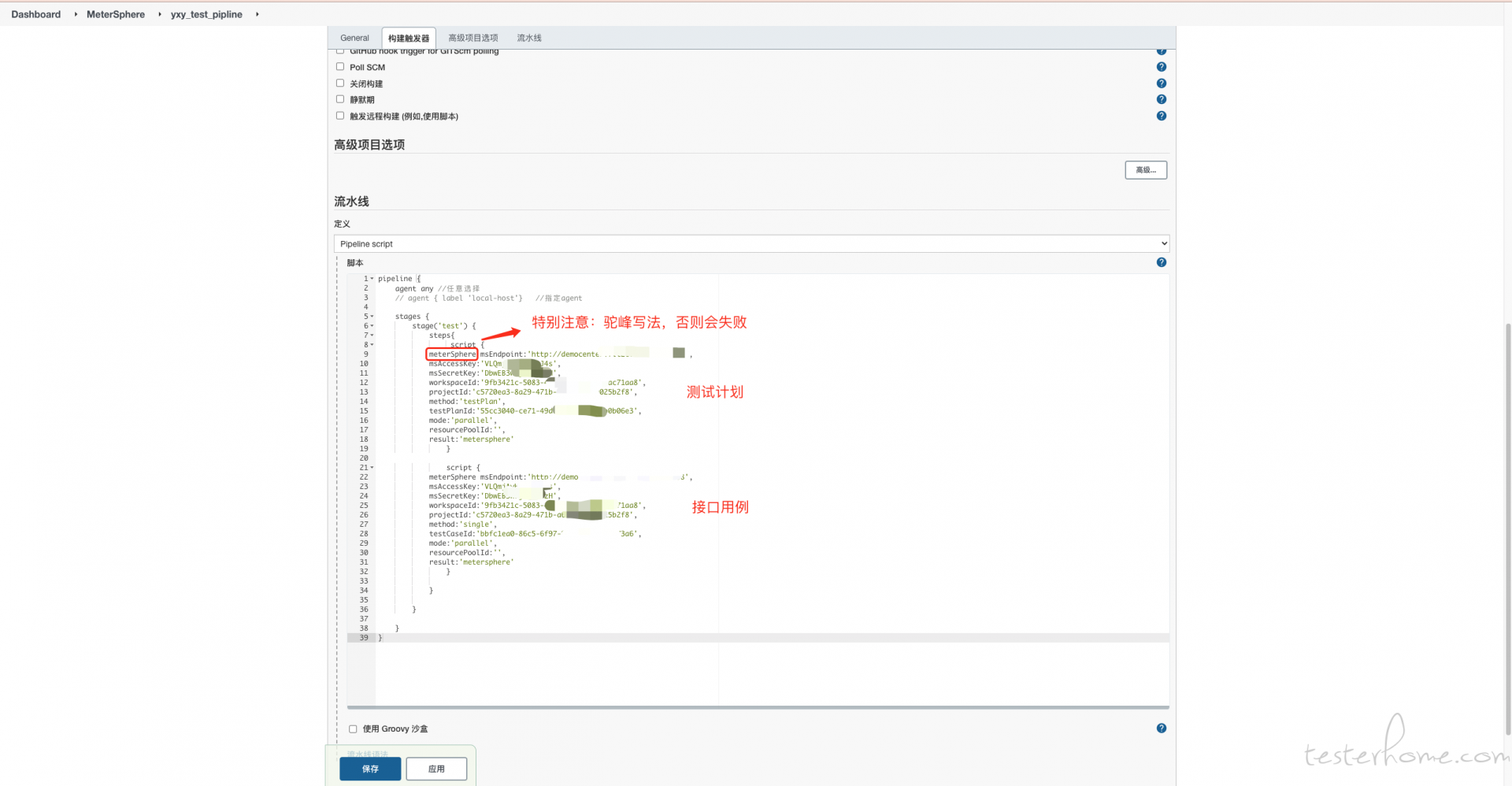Collapse the pipeline block at line 1
Viewport: 1512px width, 786px height.
[x=372, y=279]
